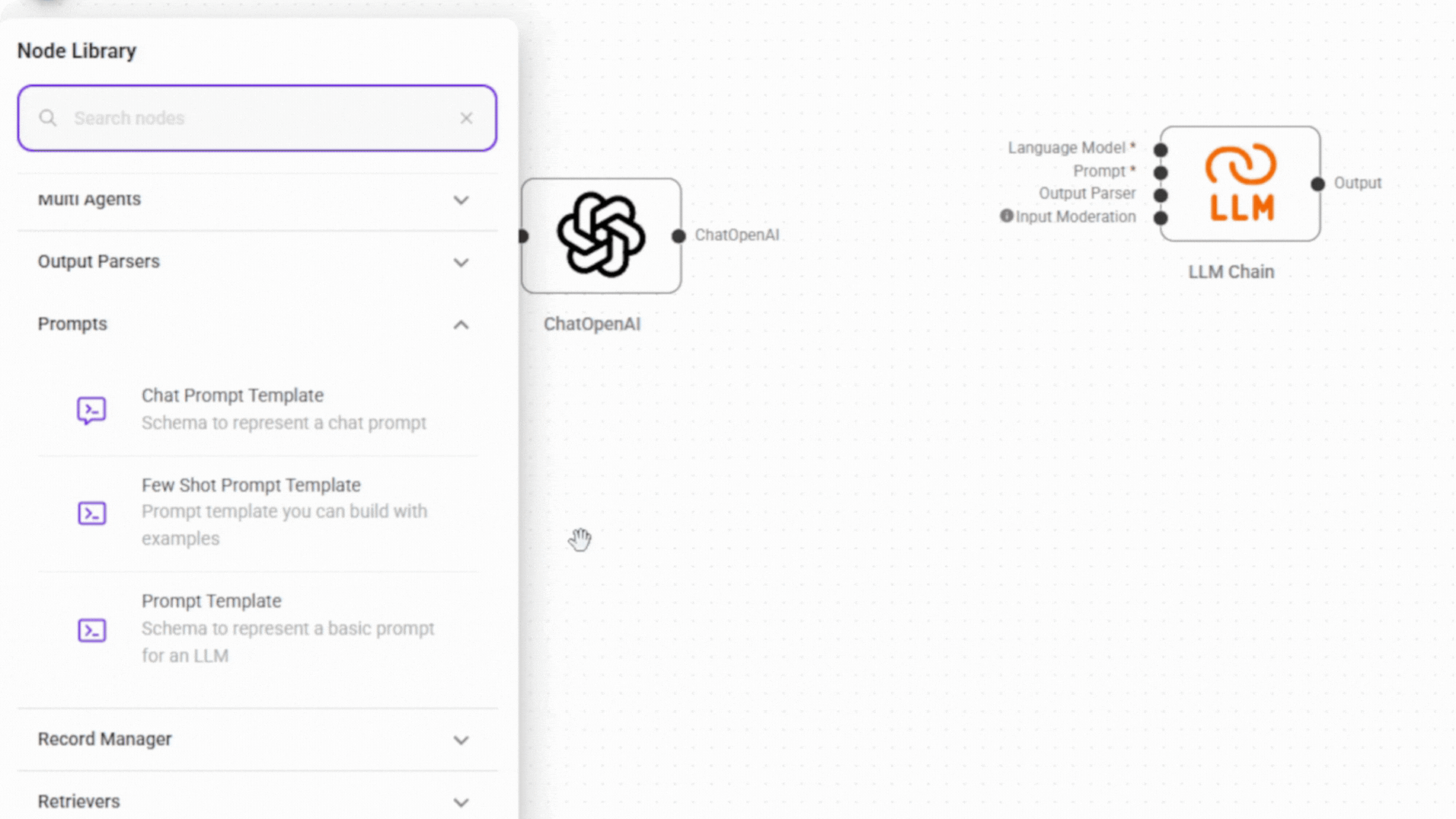Select the LLM Chain node icon
This screenshot has height=819, width=1456.
click(x=1240, y=184)
